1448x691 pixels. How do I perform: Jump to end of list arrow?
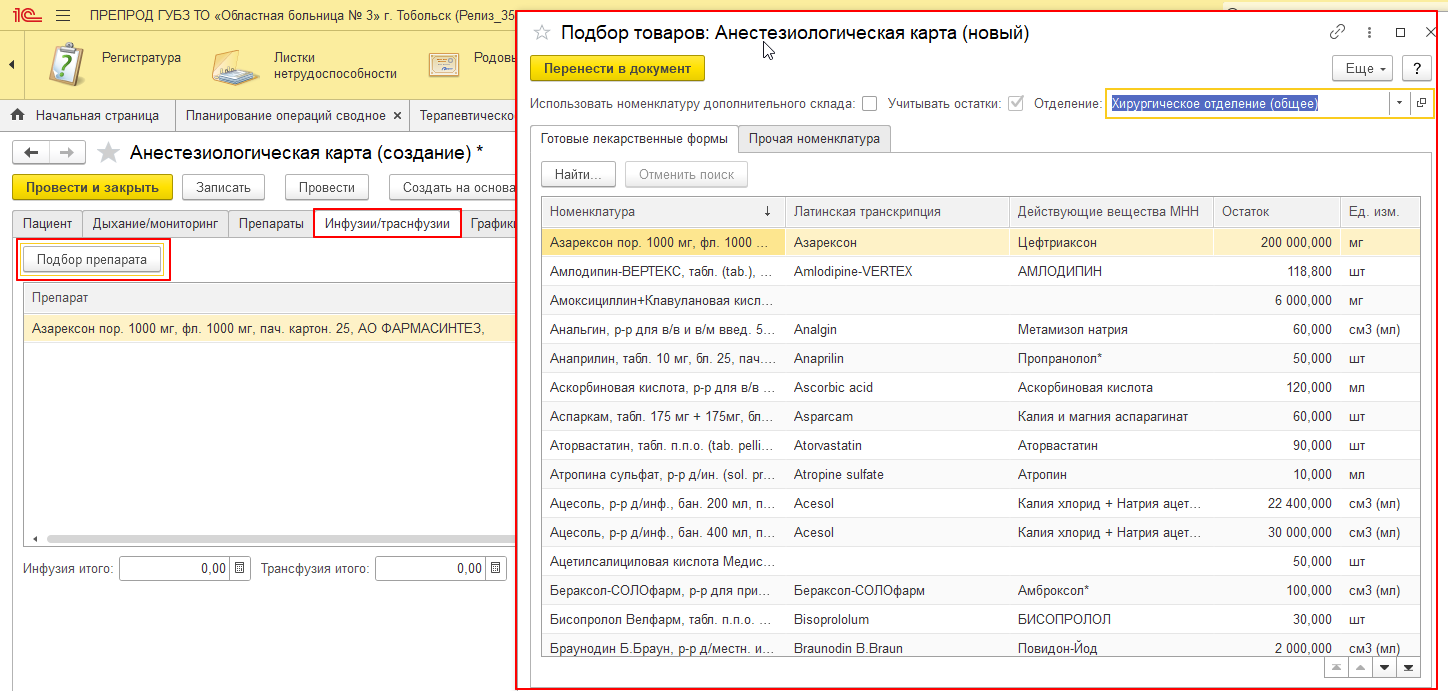[1409, 667]
